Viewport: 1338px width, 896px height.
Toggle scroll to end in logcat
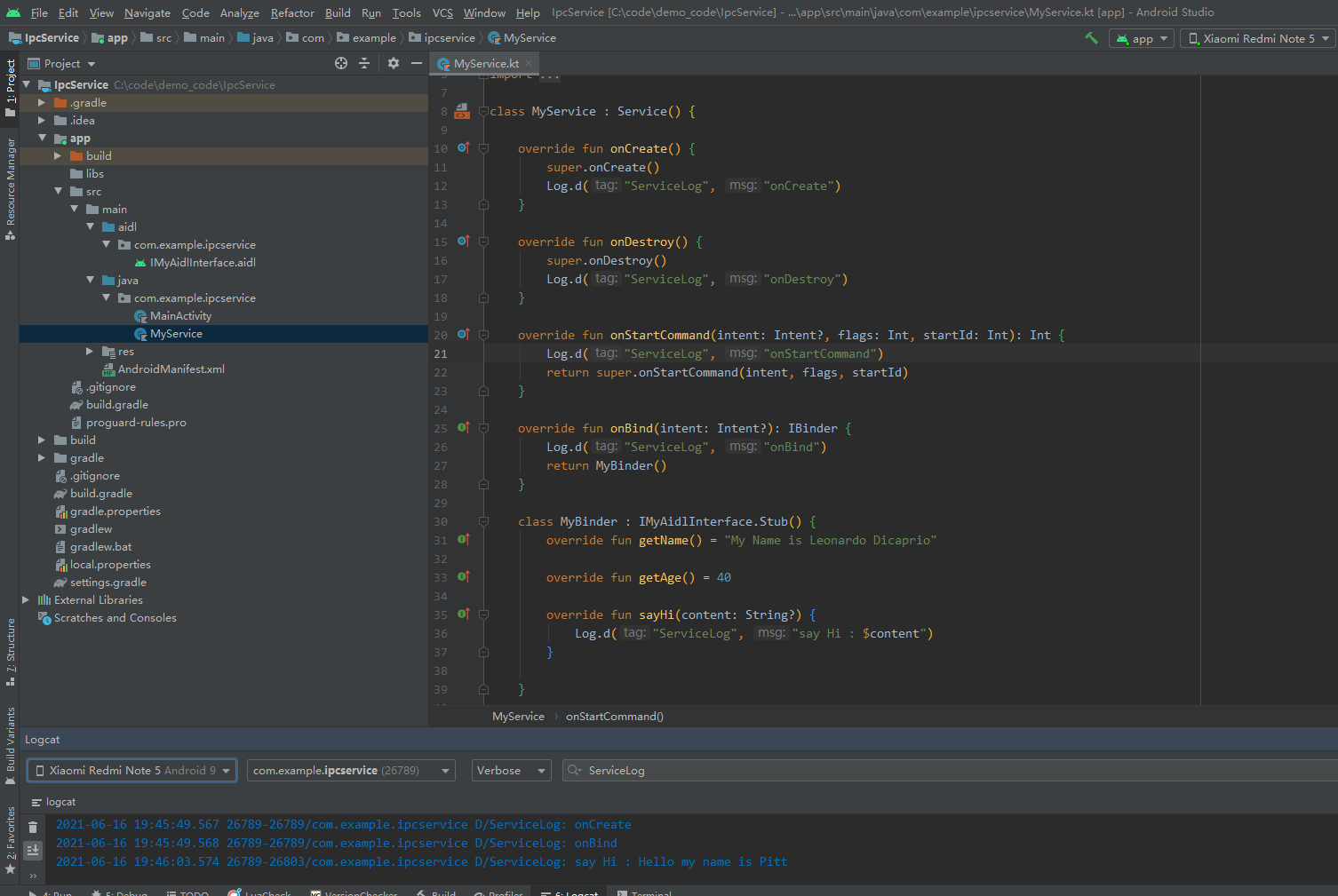pos(33,851)
